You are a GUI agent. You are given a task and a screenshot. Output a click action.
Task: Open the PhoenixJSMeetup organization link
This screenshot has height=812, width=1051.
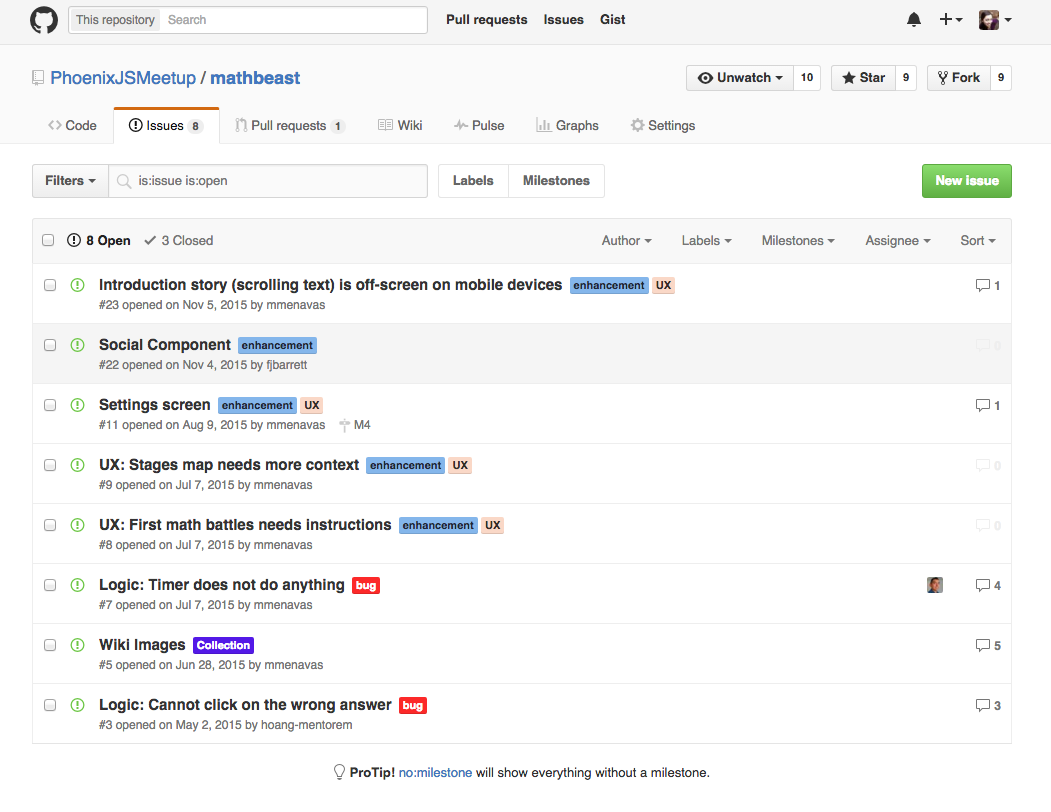point(123,78)
